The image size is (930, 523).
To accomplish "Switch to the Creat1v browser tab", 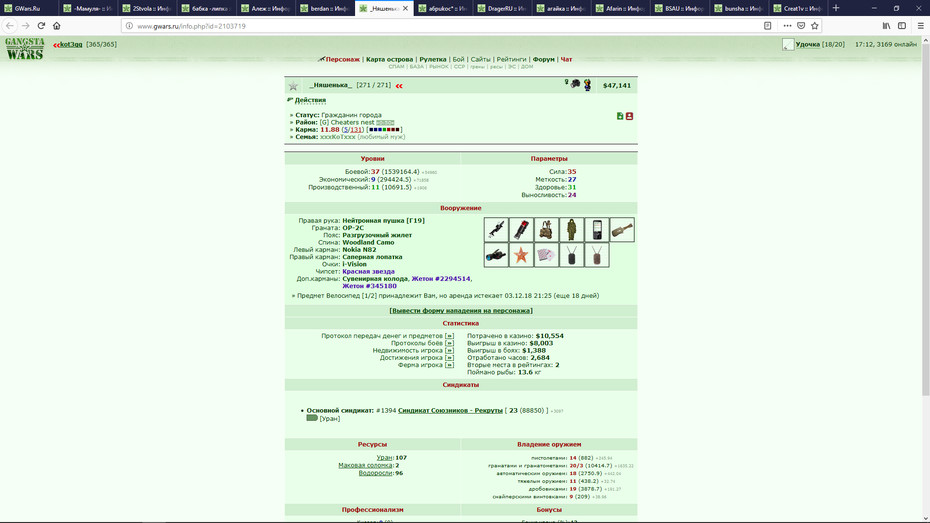I will tap(797, 8).
